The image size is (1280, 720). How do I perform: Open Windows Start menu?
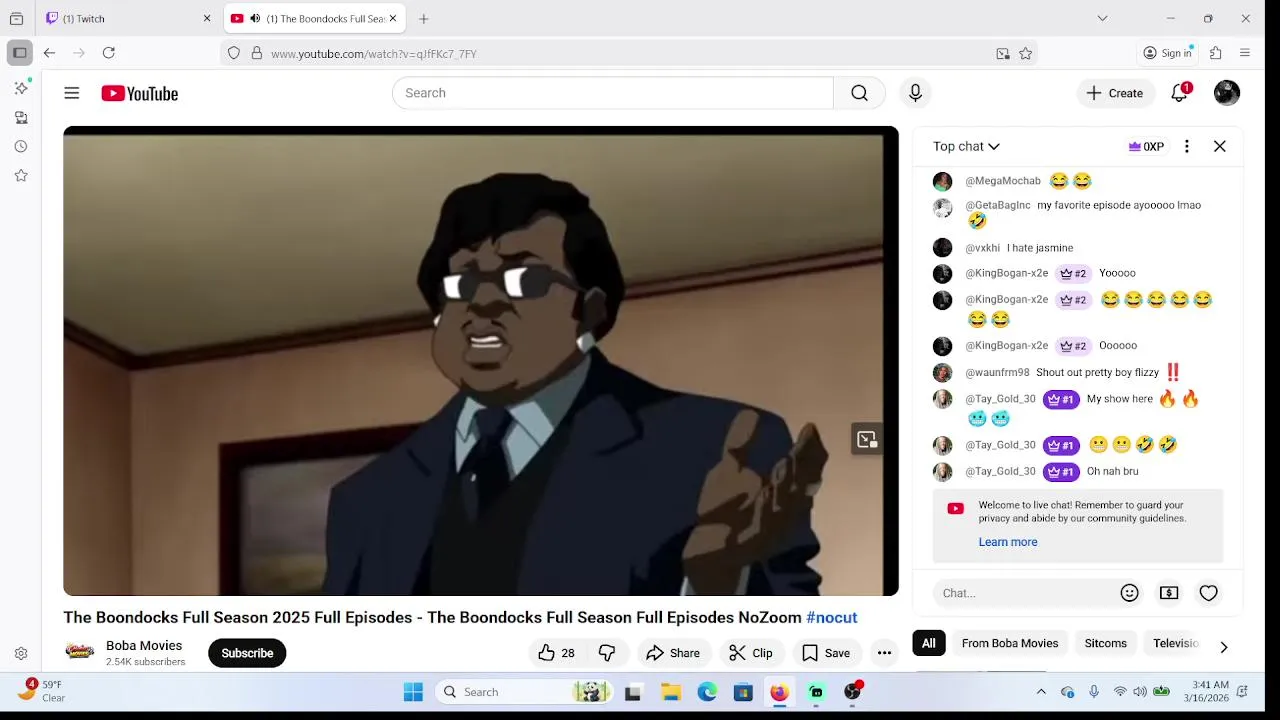[x=413, y=692]
